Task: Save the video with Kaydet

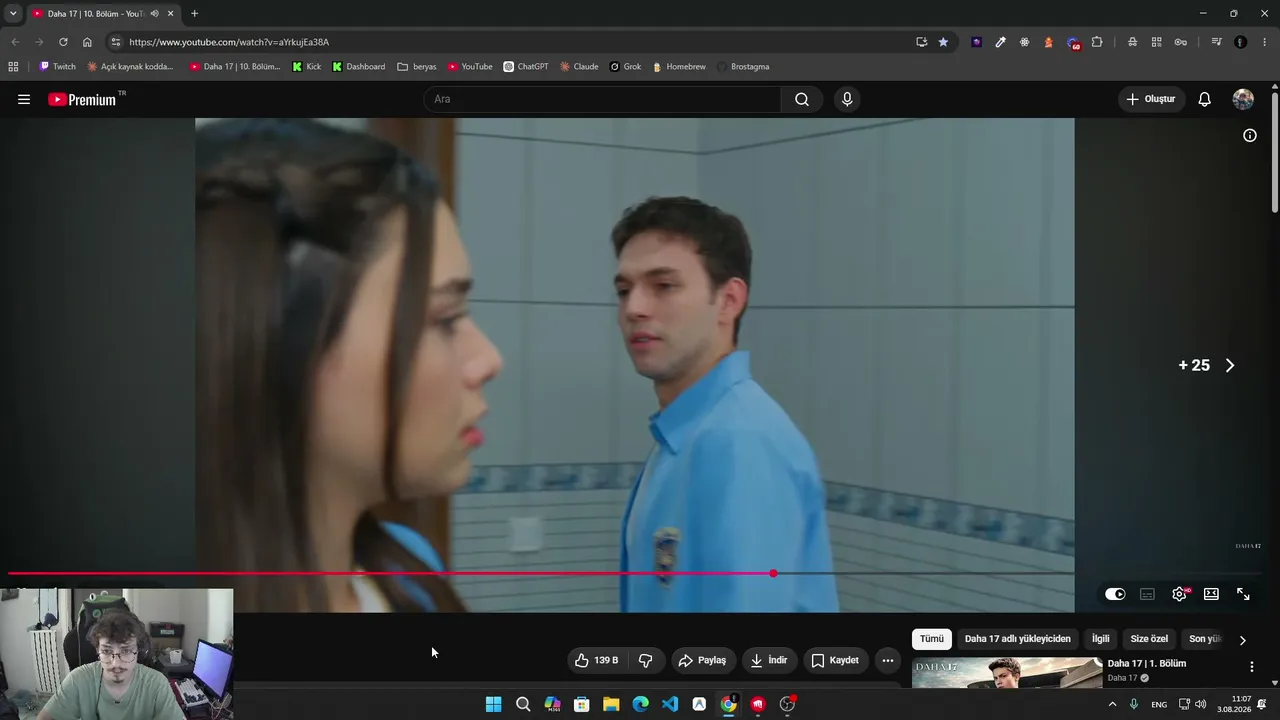Action: 836,660
